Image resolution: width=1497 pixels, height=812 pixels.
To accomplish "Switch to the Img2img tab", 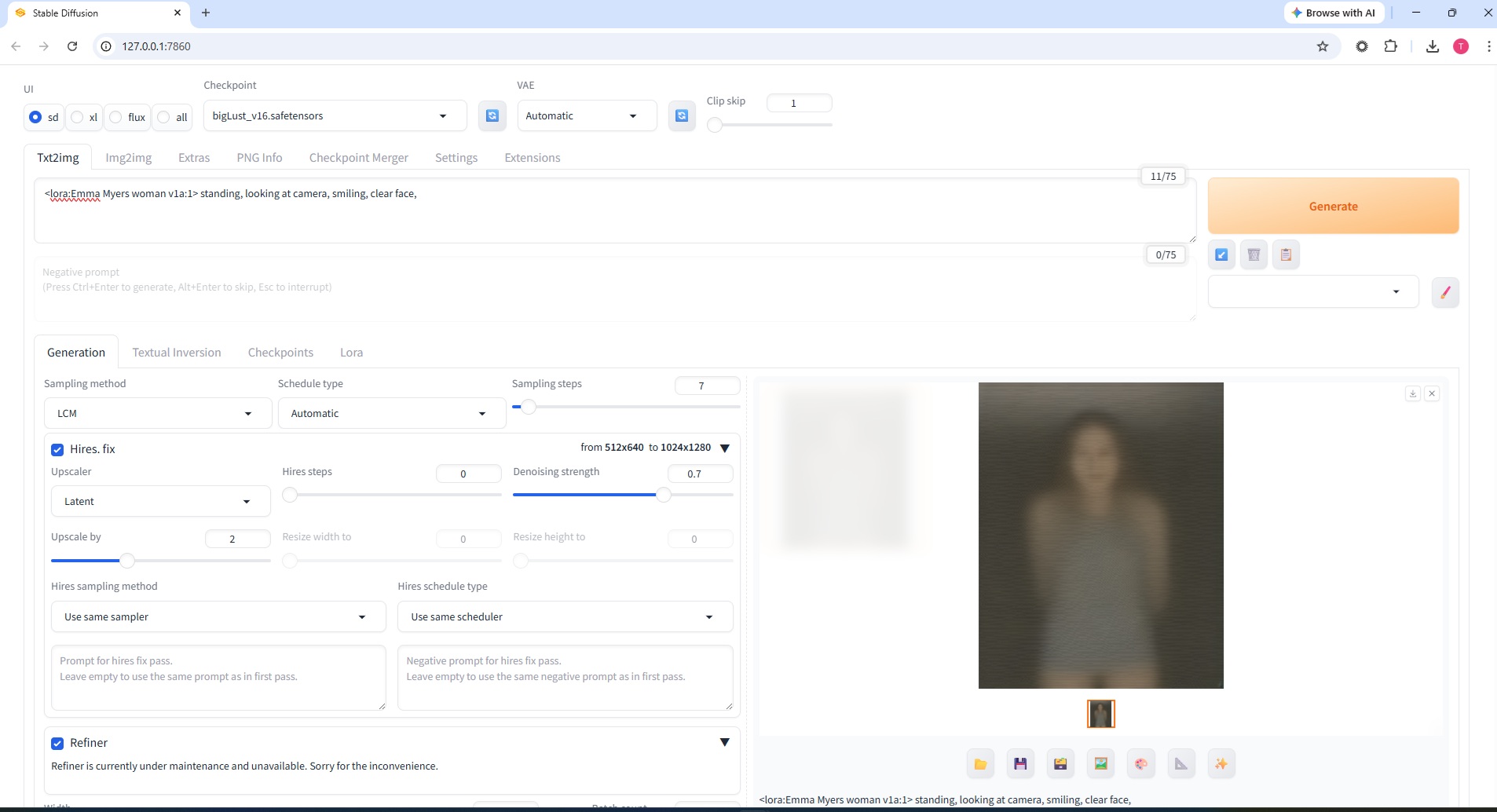I will [129, 158].
